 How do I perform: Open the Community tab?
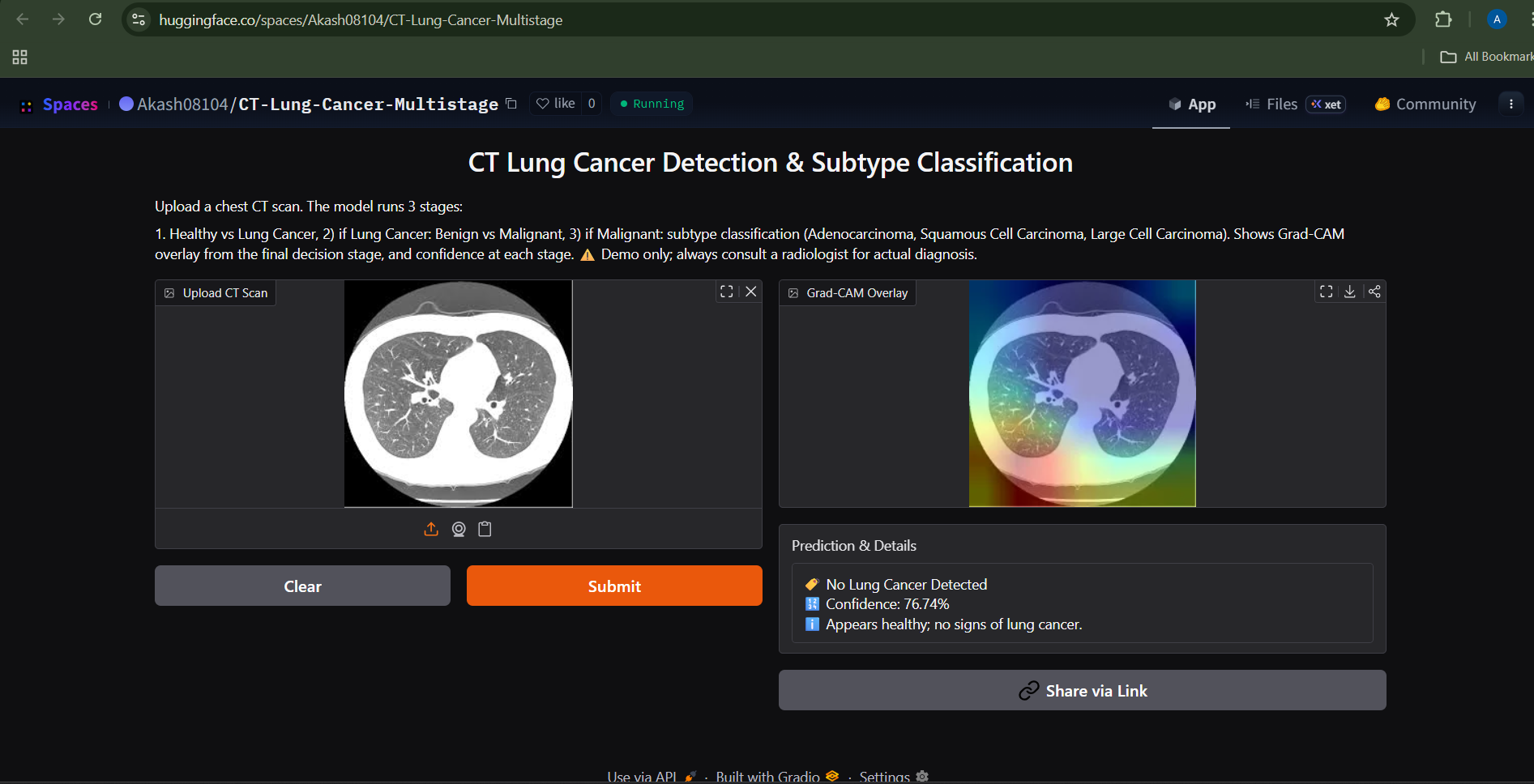(1424, 104)
